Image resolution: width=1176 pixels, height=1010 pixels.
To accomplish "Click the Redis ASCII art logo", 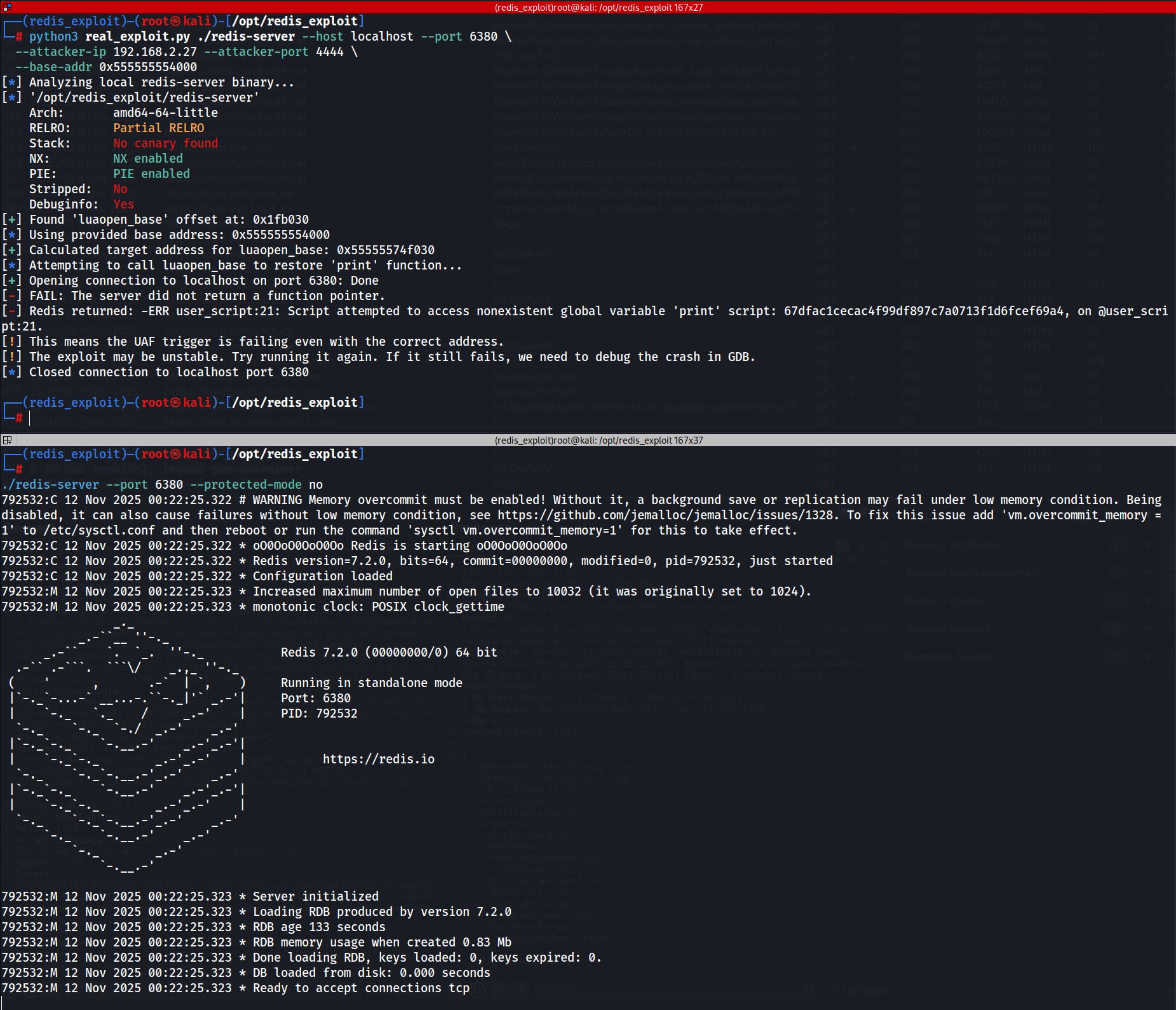I will 127,747.
